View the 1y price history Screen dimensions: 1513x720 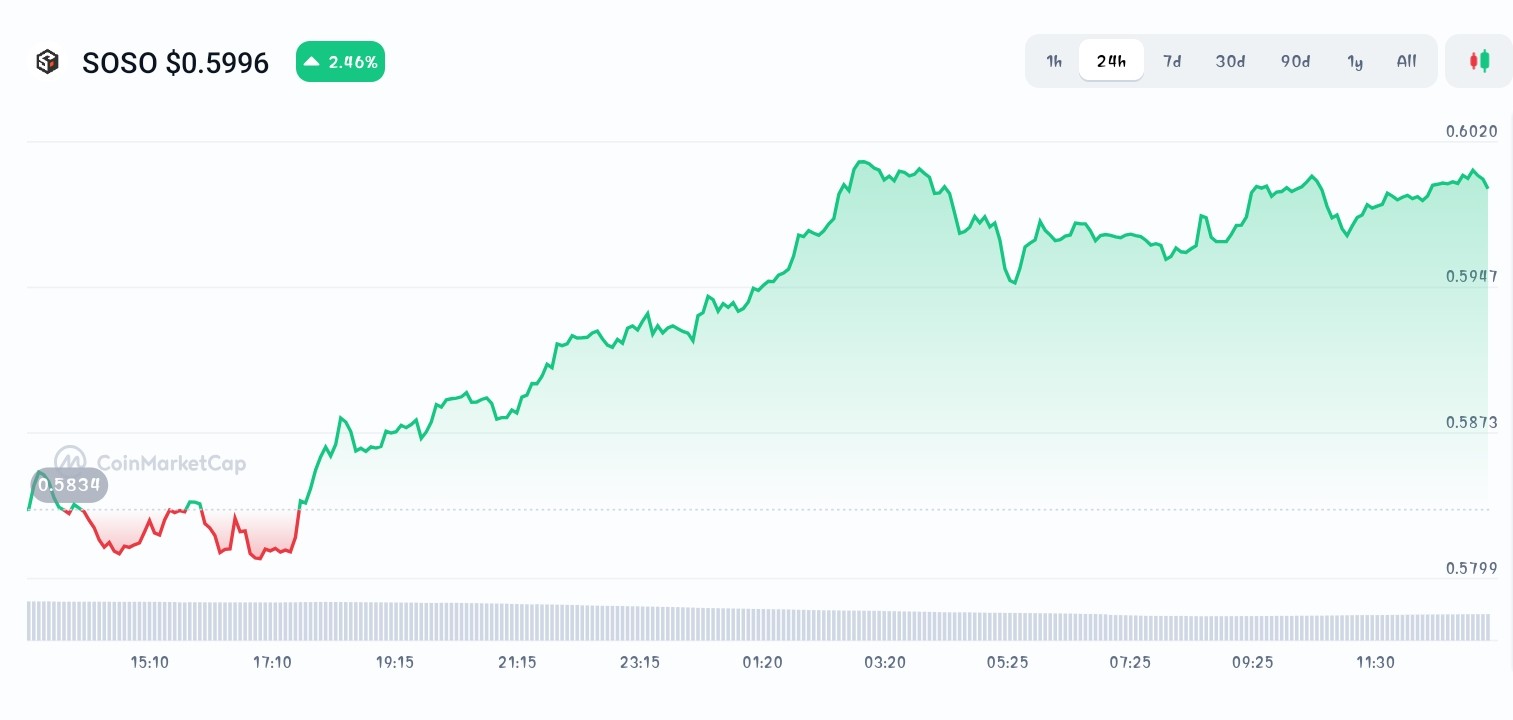(1355, 61)
